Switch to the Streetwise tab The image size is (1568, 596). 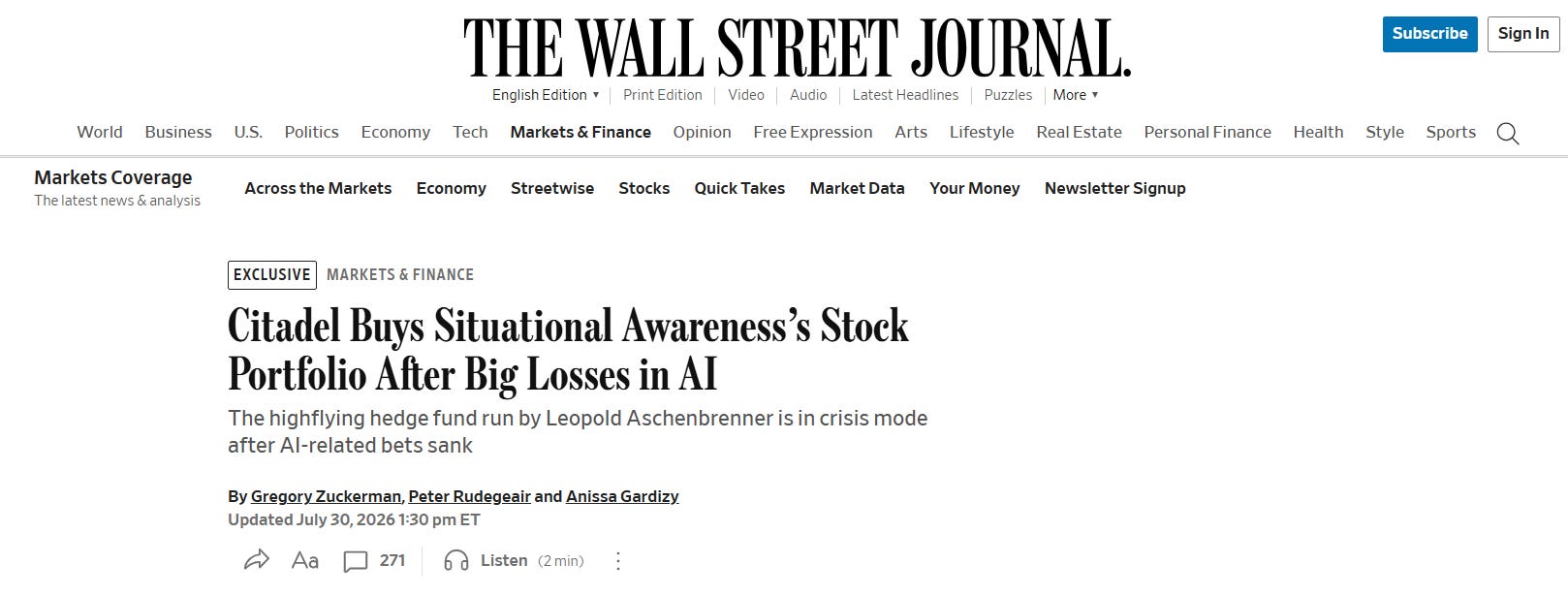point(552,188)
